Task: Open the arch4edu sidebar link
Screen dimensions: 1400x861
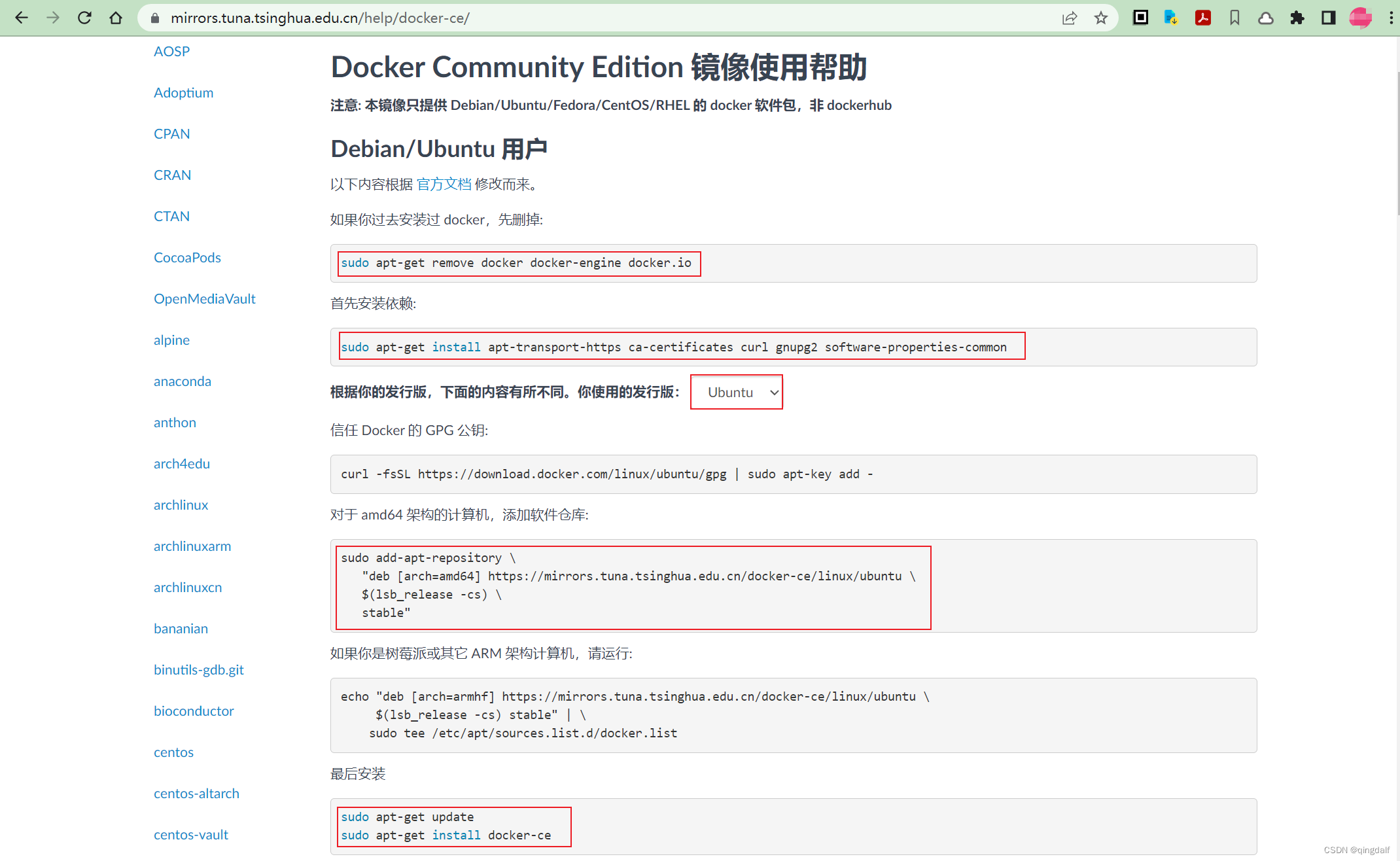Action: coord(181,463)
